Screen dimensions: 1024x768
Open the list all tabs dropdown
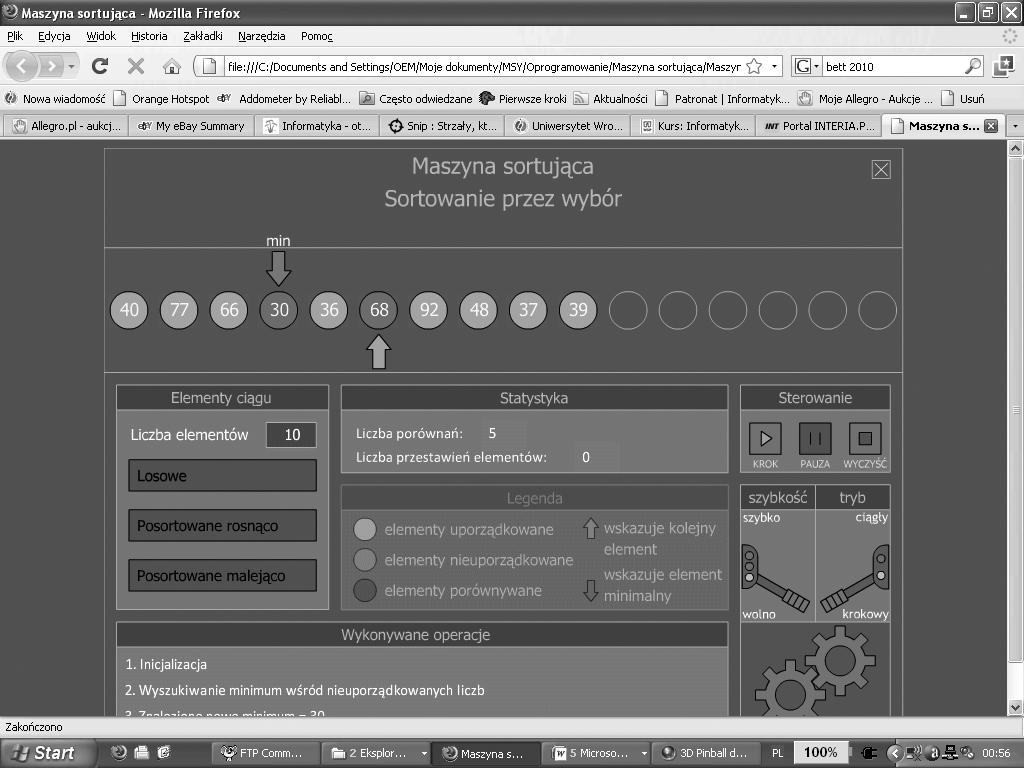[1015, 126]
